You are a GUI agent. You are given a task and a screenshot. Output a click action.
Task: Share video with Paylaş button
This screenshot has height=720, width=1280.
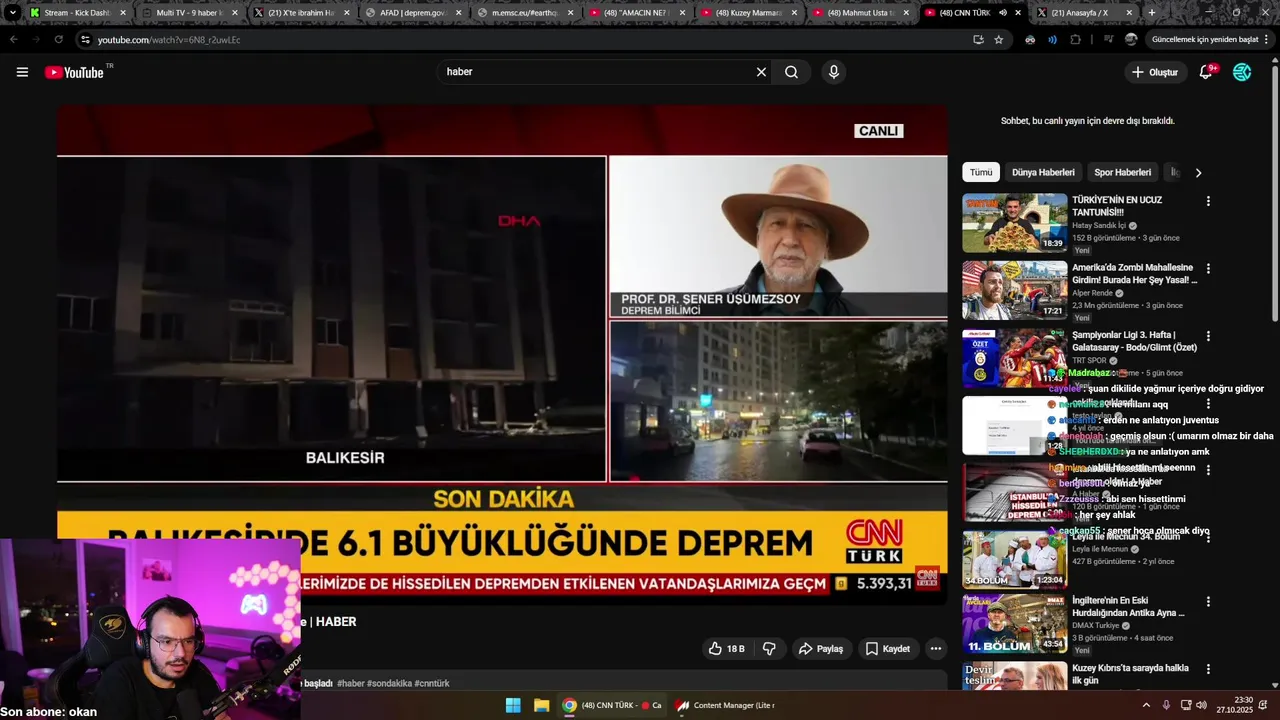[x=820, y=649]
